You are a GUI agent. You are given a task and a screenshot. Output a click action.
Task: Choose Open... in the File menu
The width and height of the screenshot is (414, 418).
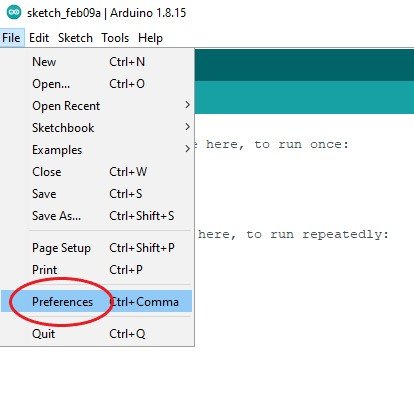coord(97,84)
